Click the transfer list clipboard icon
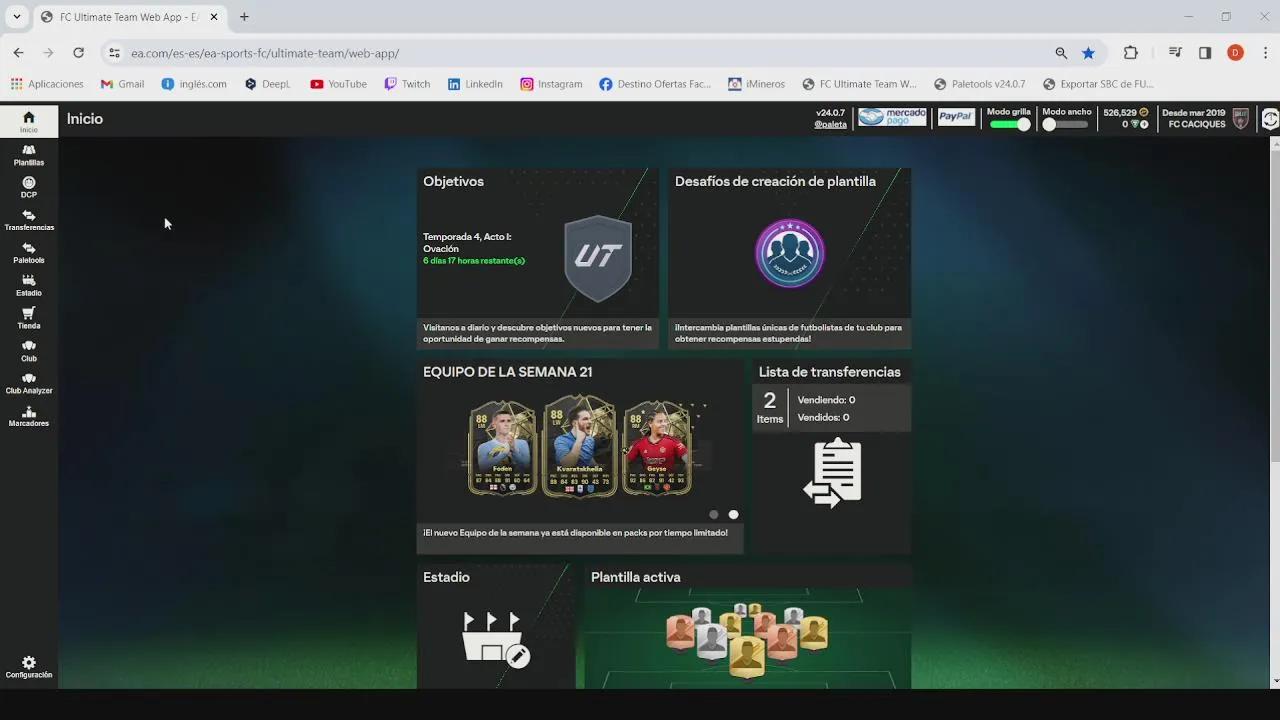The width and height of the screenshot is (1280, 720). pyautogui.click(x=832, y=472)
